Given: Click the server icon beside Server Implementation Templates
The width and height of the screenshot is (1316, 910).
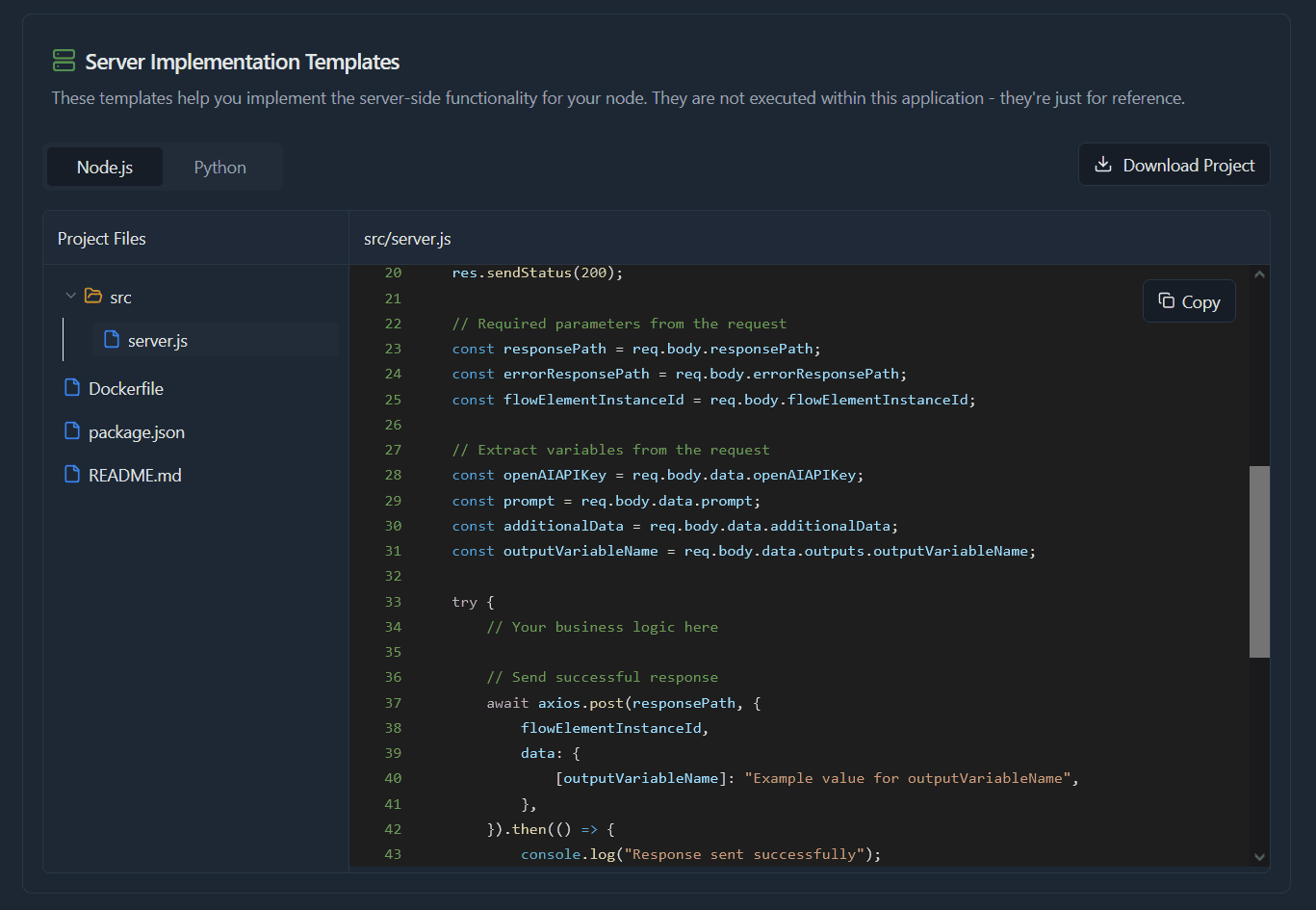Looking at the screenshot, I should (64, 62).
